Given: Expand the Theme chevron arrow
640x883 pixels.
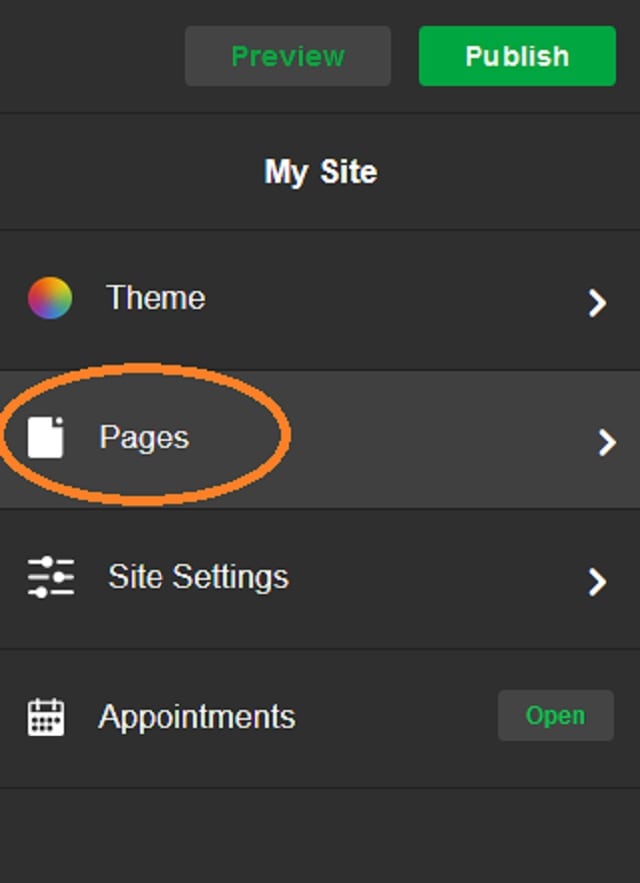Looking at the screenshot, I should click(597, 303).
